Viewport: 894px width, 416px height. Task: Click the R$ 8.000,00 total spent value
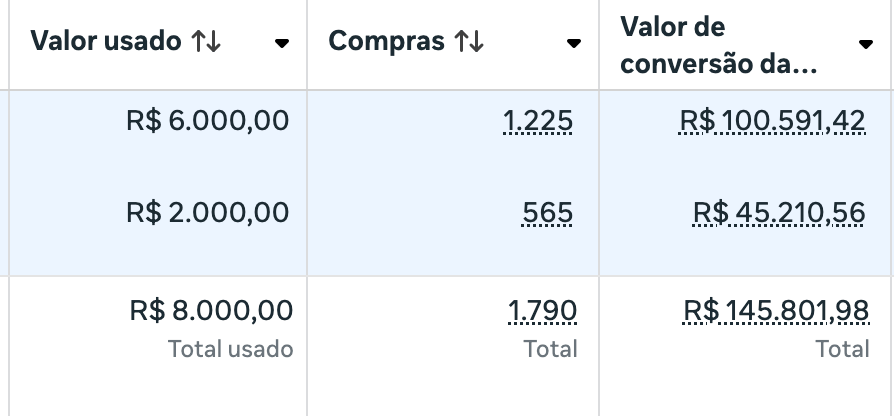212,311
